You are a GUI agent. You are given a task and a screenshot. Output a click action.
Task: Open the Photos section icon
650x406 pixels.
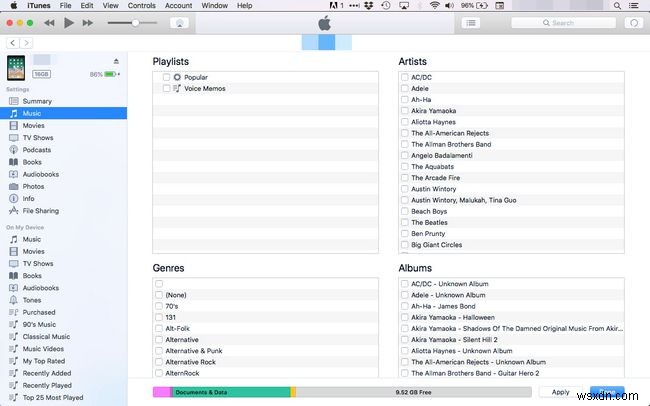14,187
